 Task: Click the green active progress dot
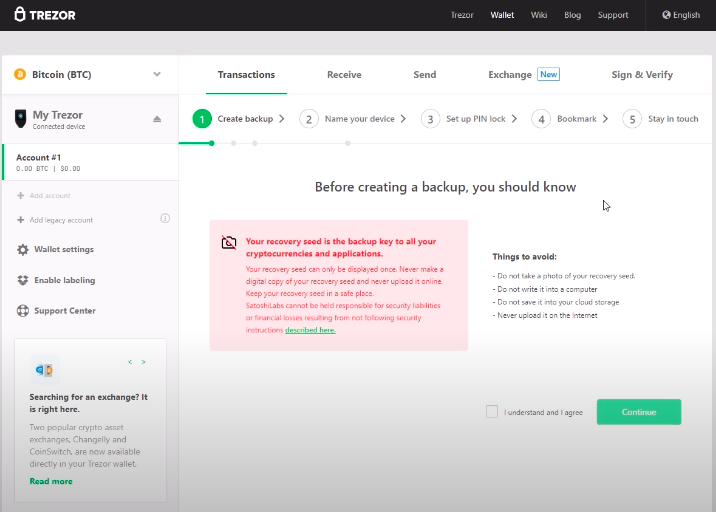pos(211,143)
